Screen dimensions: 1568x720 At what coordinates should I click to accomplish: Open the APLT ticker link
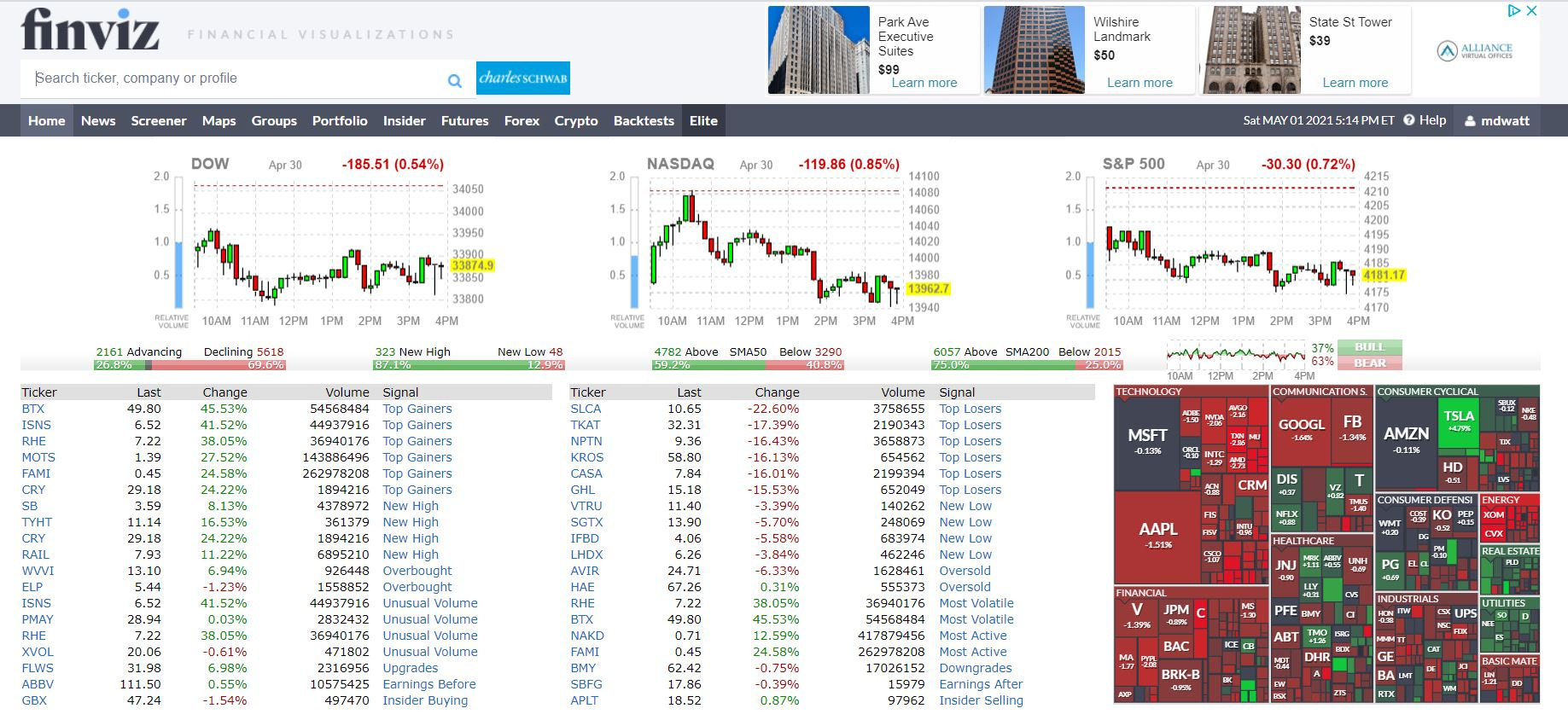click(x=585, y=700)
